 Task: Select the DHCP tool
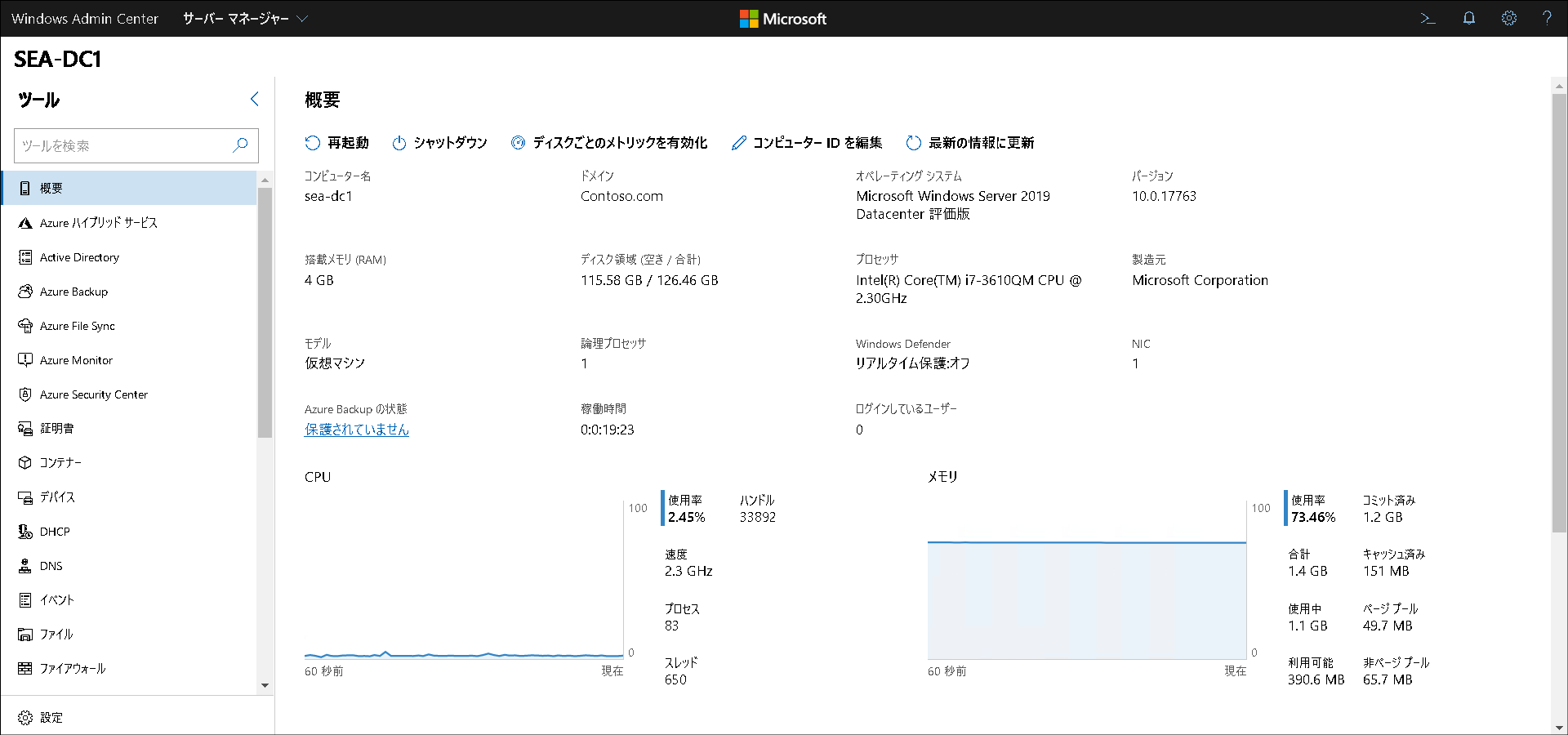[x=55, y=531]
